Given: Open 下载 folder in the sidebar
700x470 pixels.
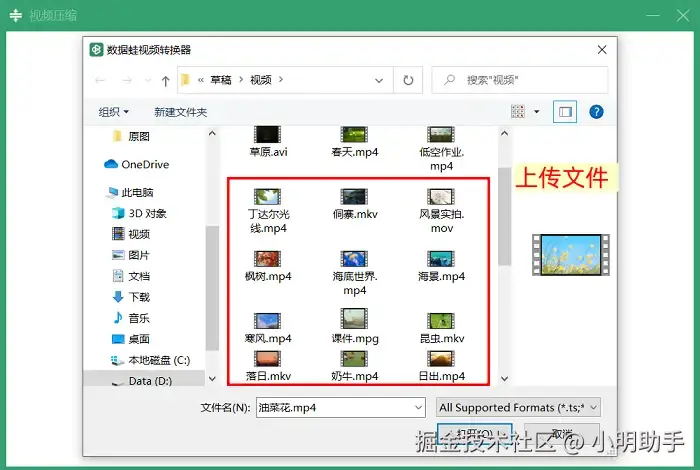Looking at the screenshot, I should tap(130, 297).
